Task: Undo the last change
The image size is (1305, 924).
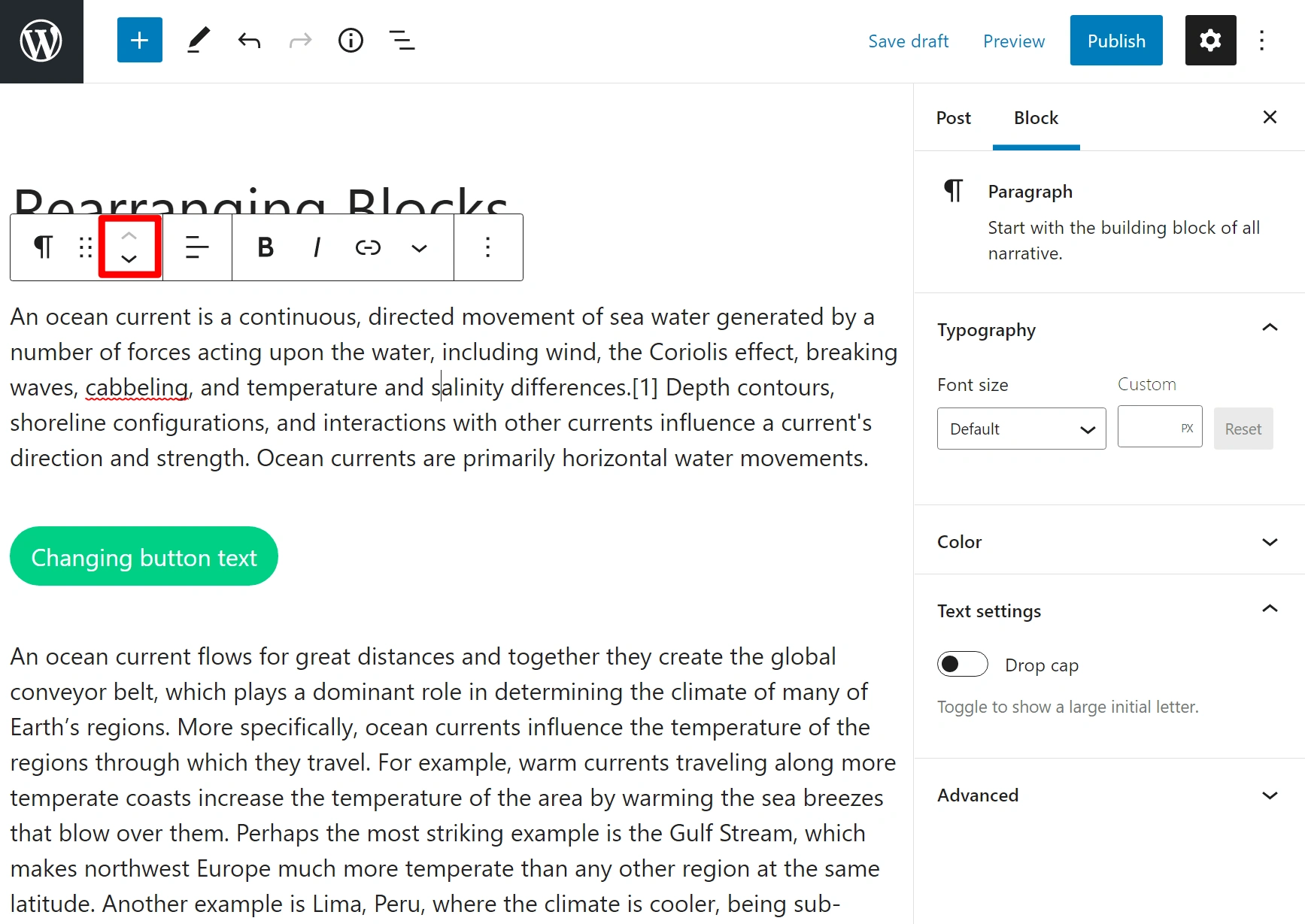Action: [249, 40]
